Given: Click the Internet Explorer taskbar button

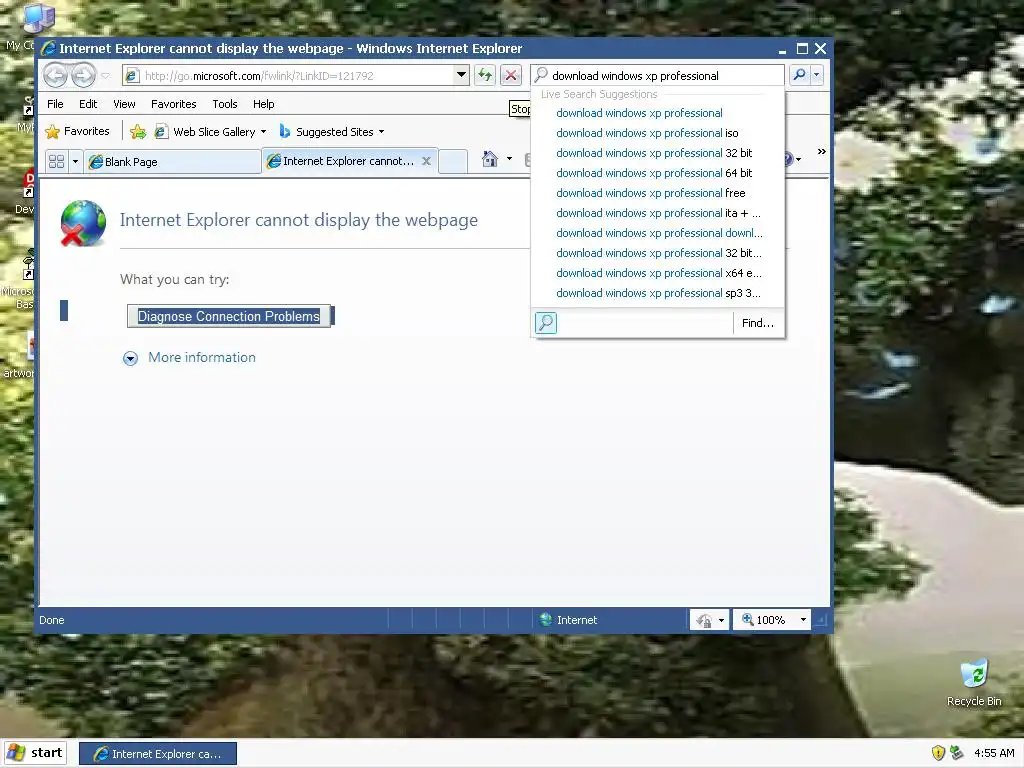Looking at the screenshot, I should pyautogui.click(x=157, y=754).
